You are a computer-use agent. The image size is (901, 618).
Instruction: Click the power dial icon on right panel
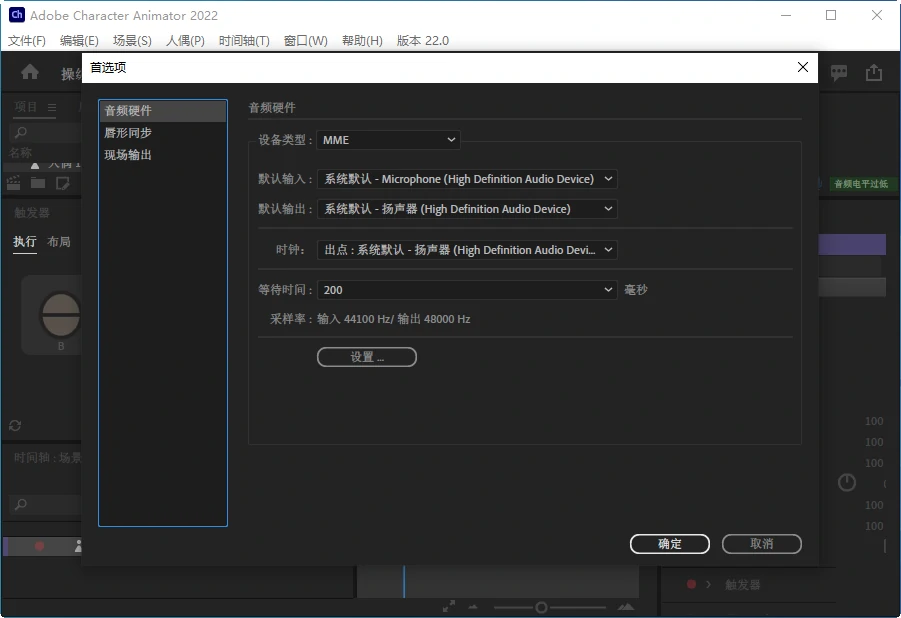[x=847, y=483]
